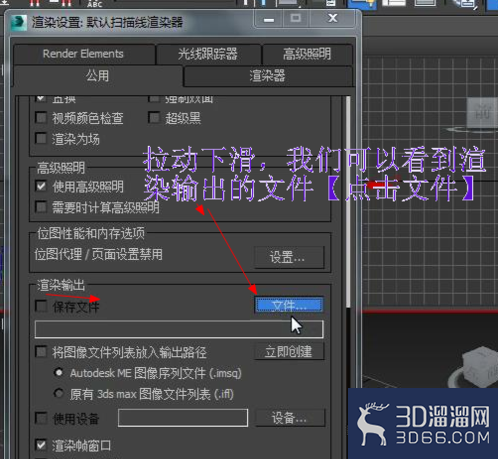Switch to the Render Elements tab
This screenshot has width=498, height=459.
(x=84, y=54)
